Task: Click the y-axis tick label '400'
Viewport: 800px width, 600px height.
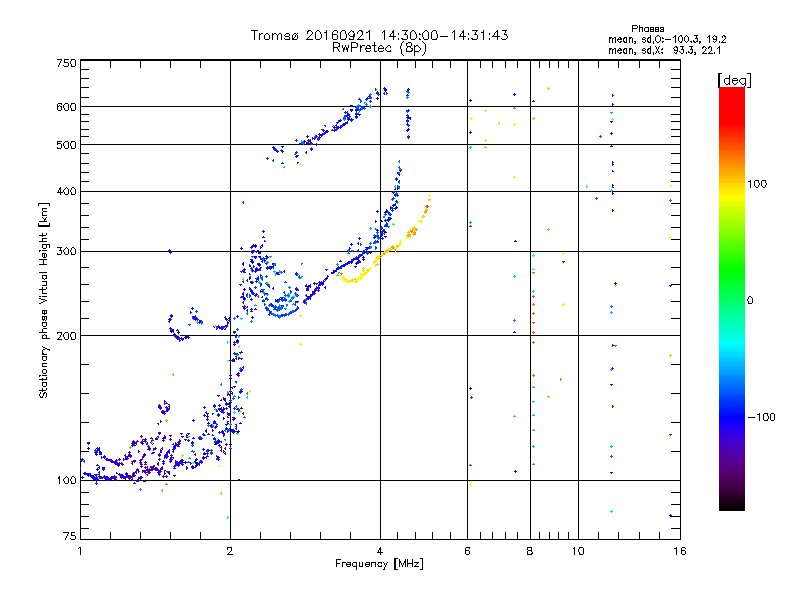Action: pos(66,191)
